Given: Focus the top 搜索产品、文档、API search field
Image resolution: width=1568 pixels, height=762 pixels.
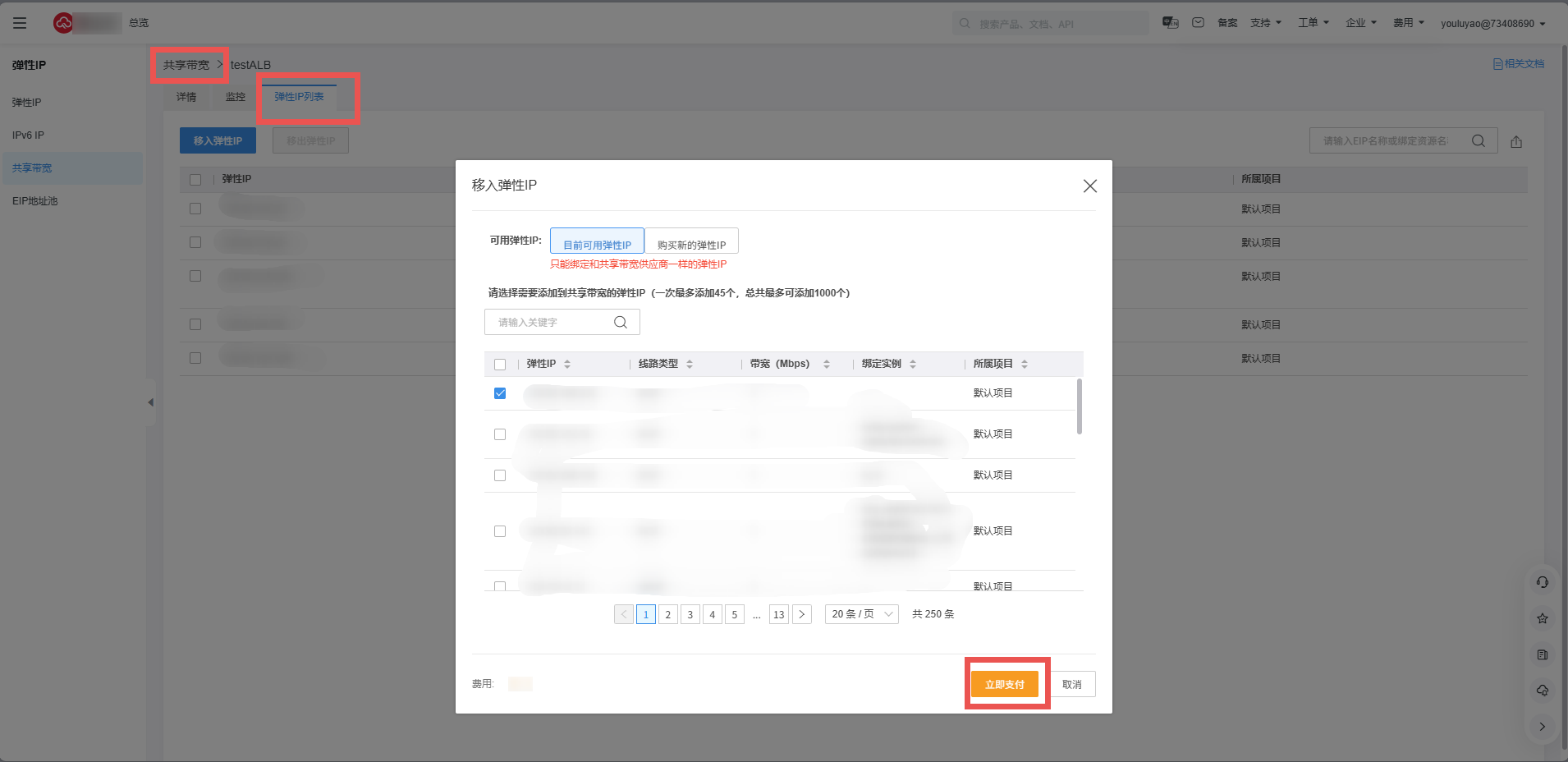Looking at the screenshot, I should coord(1051,24).
